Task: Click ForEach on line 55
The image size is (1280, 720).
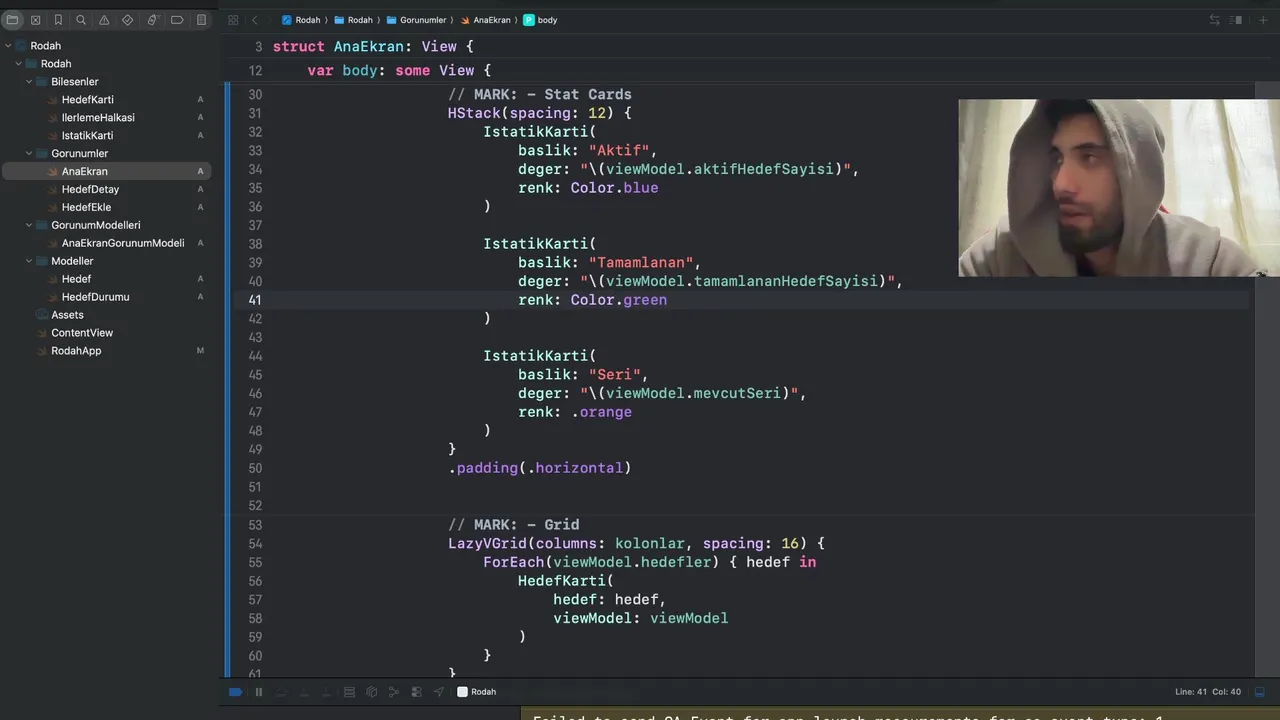Action: click(x=514, y=563)
